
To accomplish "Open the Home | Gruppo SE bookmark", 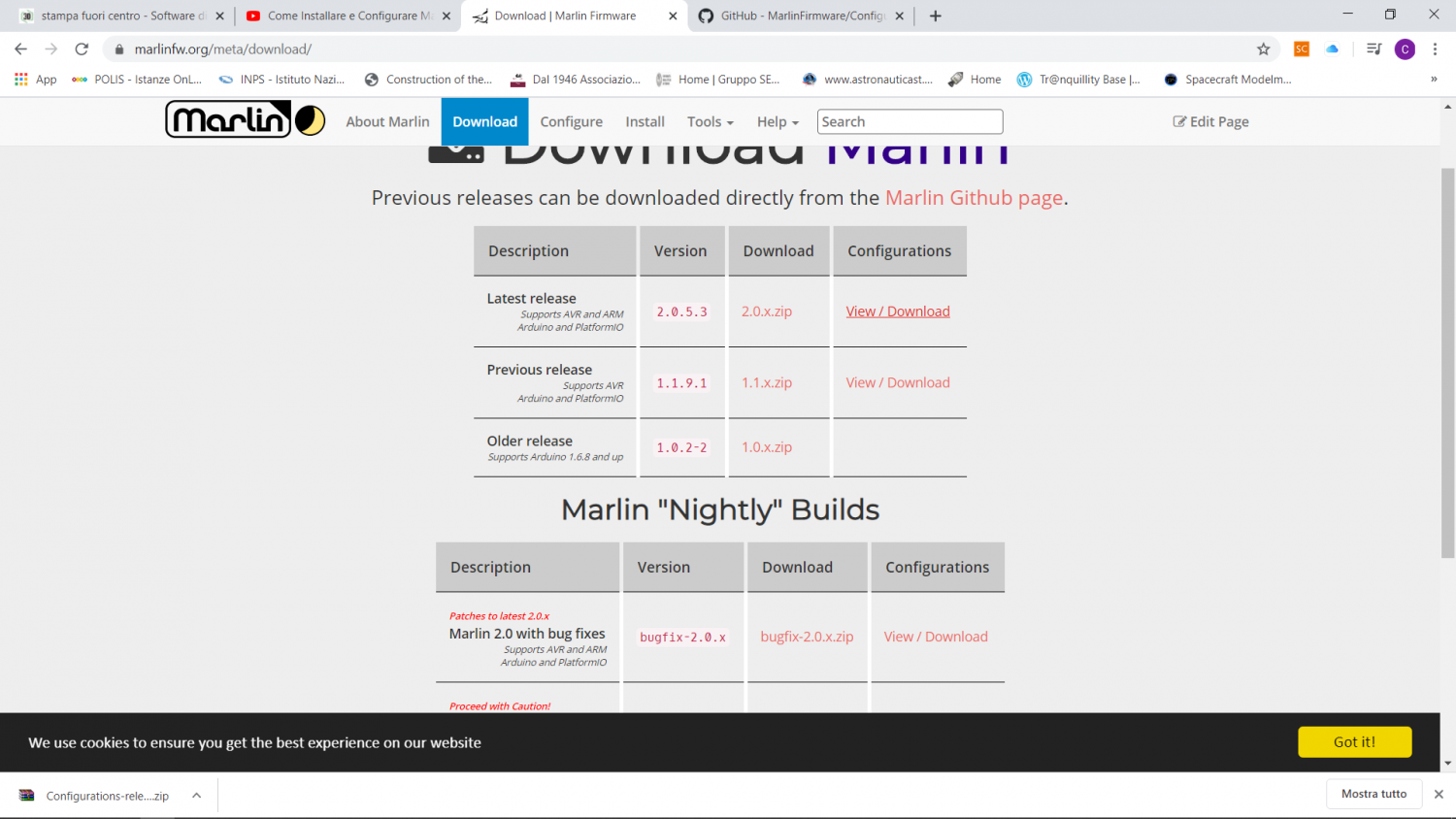I will coord(718,80).
